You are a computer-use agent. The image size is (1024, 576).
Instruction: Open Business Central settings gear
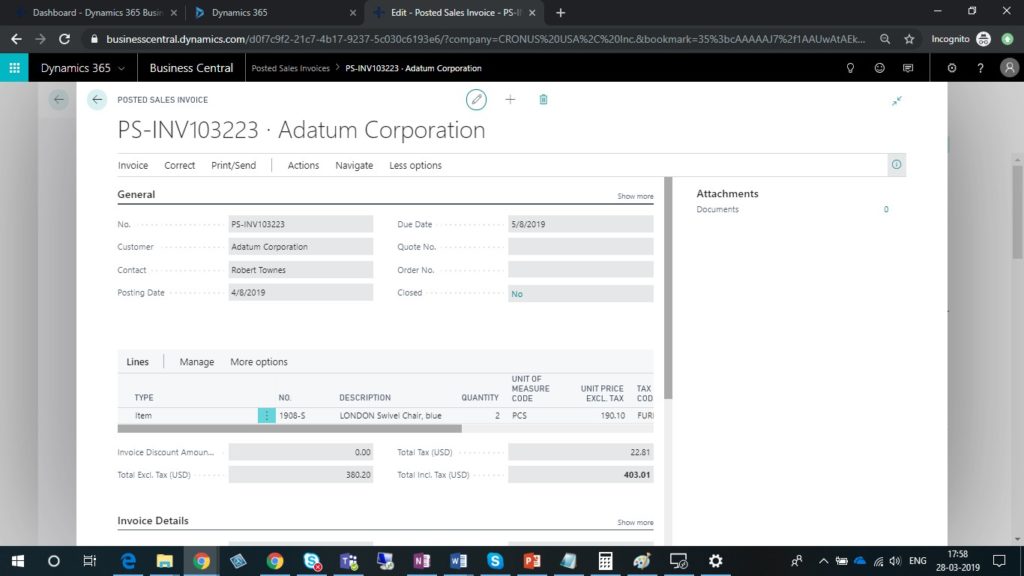[952, 68]
